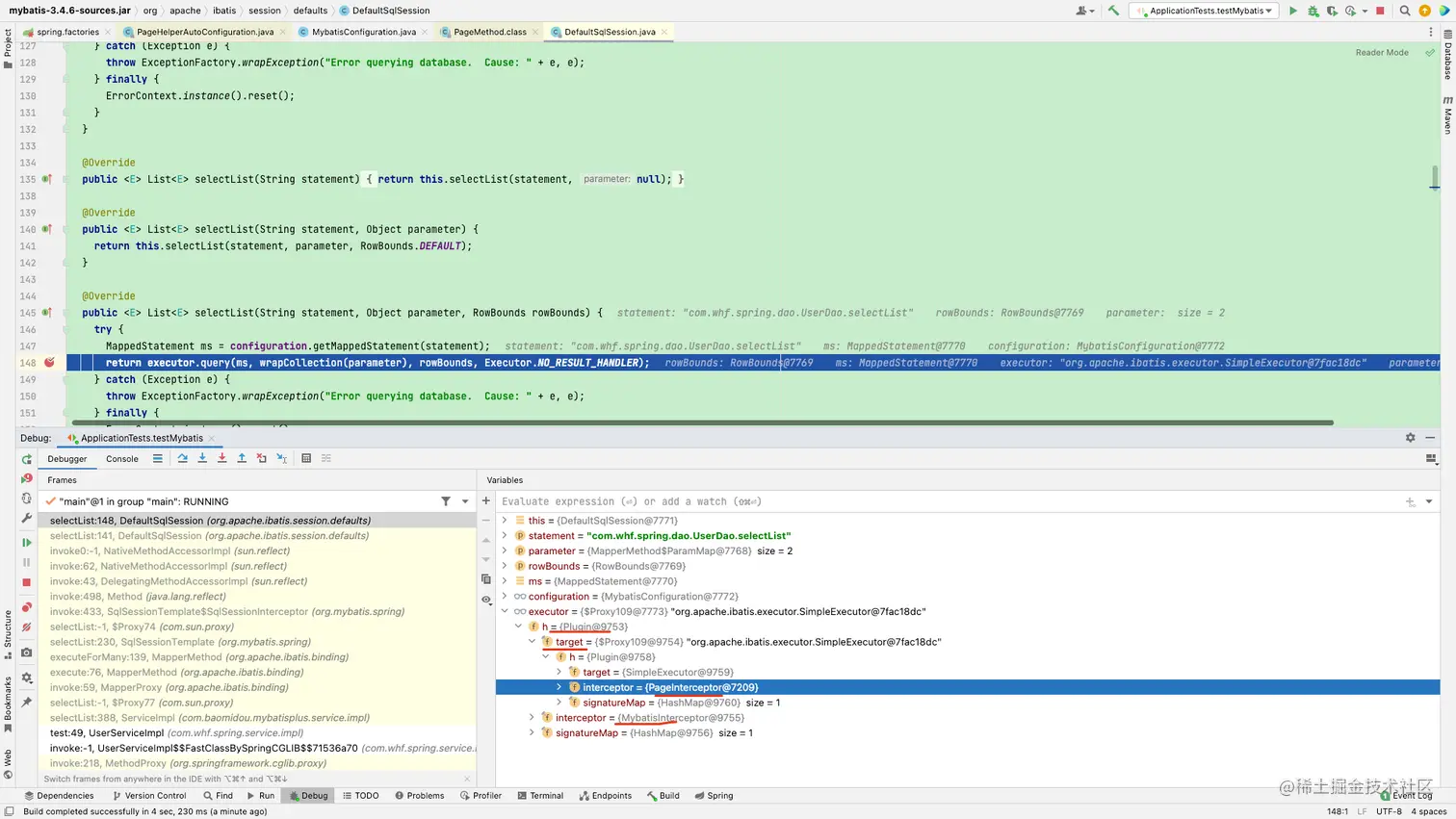Screen dimensions: 1456x819
Task: Open the Version Control tool window
Action: 149,796
